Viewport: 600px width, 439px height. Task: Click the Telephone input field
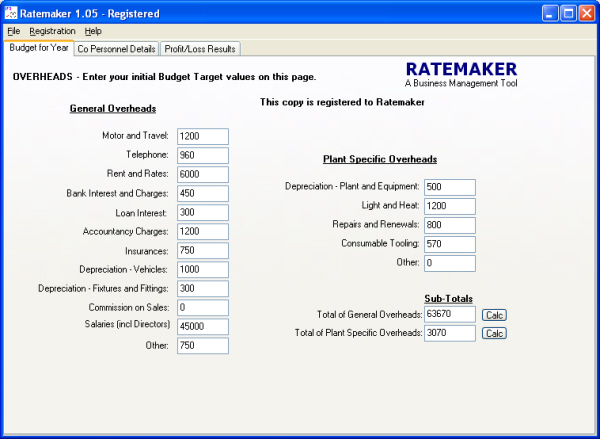(x=203, y=156)
